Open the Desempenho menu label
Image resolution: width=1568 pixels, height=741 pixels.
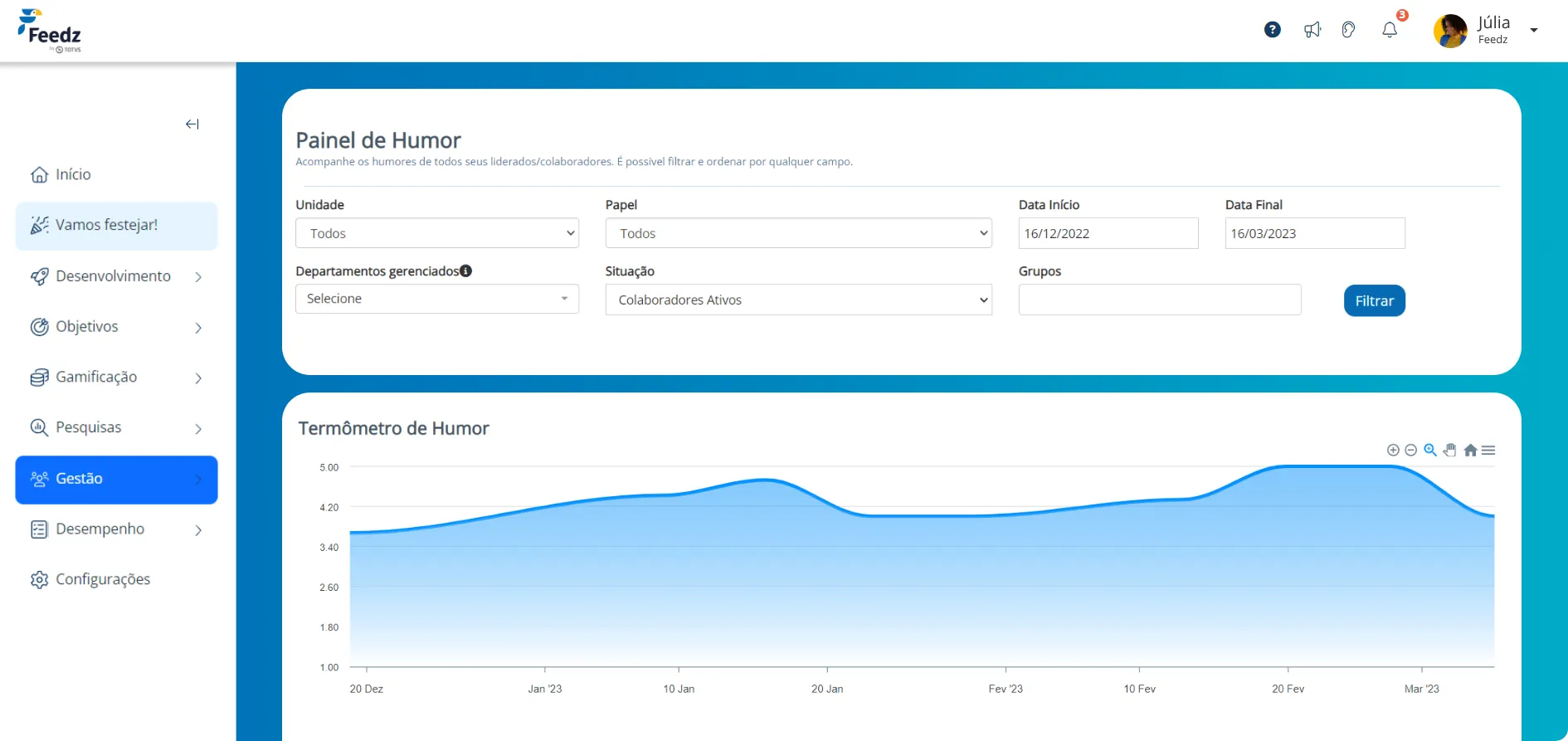pyautogui.click(x=100, y=529)
